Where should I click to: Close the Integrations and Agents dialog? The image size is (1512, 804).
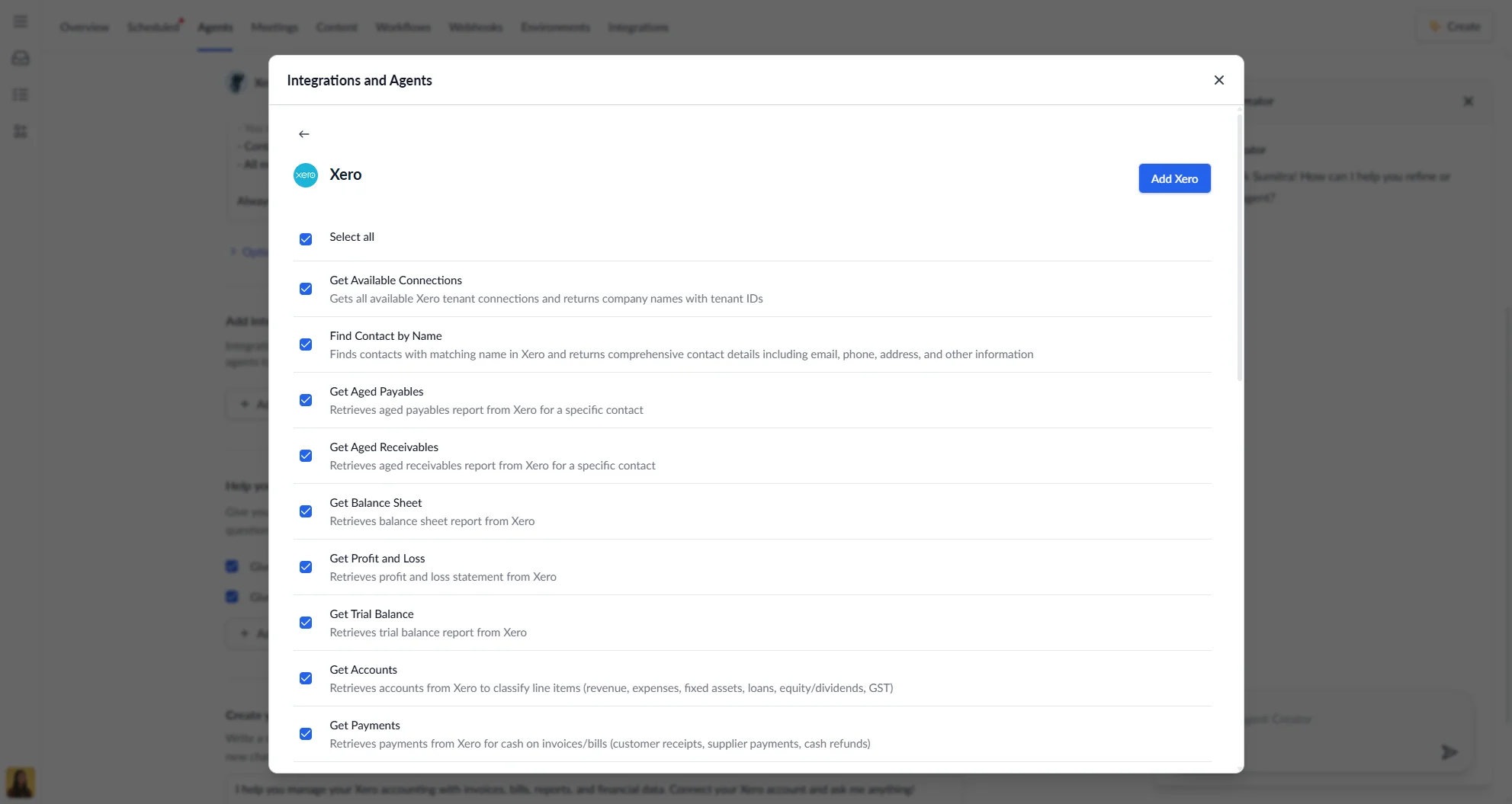[1218, 79]
